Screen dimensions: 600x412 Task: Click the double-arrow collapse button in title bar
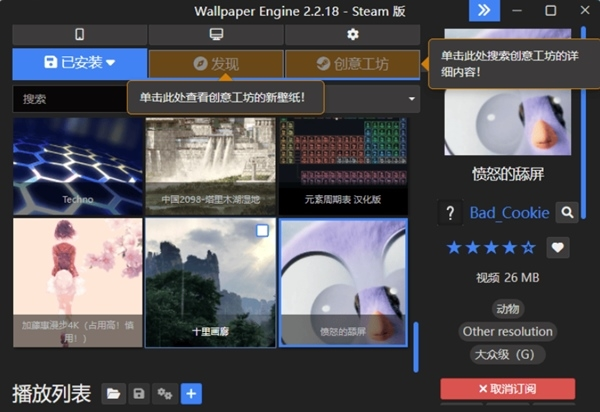(484, 10)
